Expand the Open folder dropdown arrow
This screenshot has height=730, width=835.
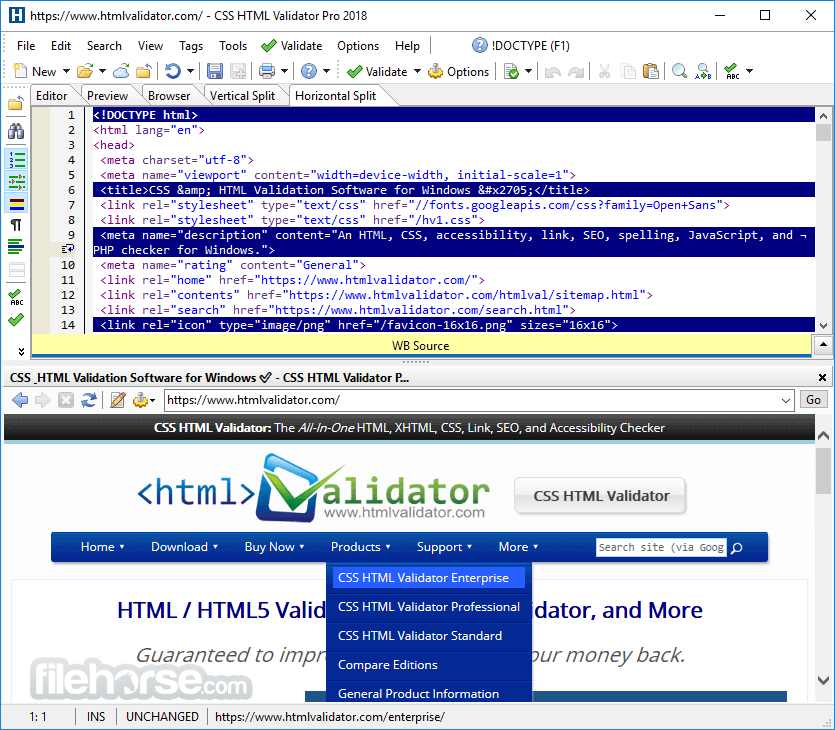click(x=102, y=71)
